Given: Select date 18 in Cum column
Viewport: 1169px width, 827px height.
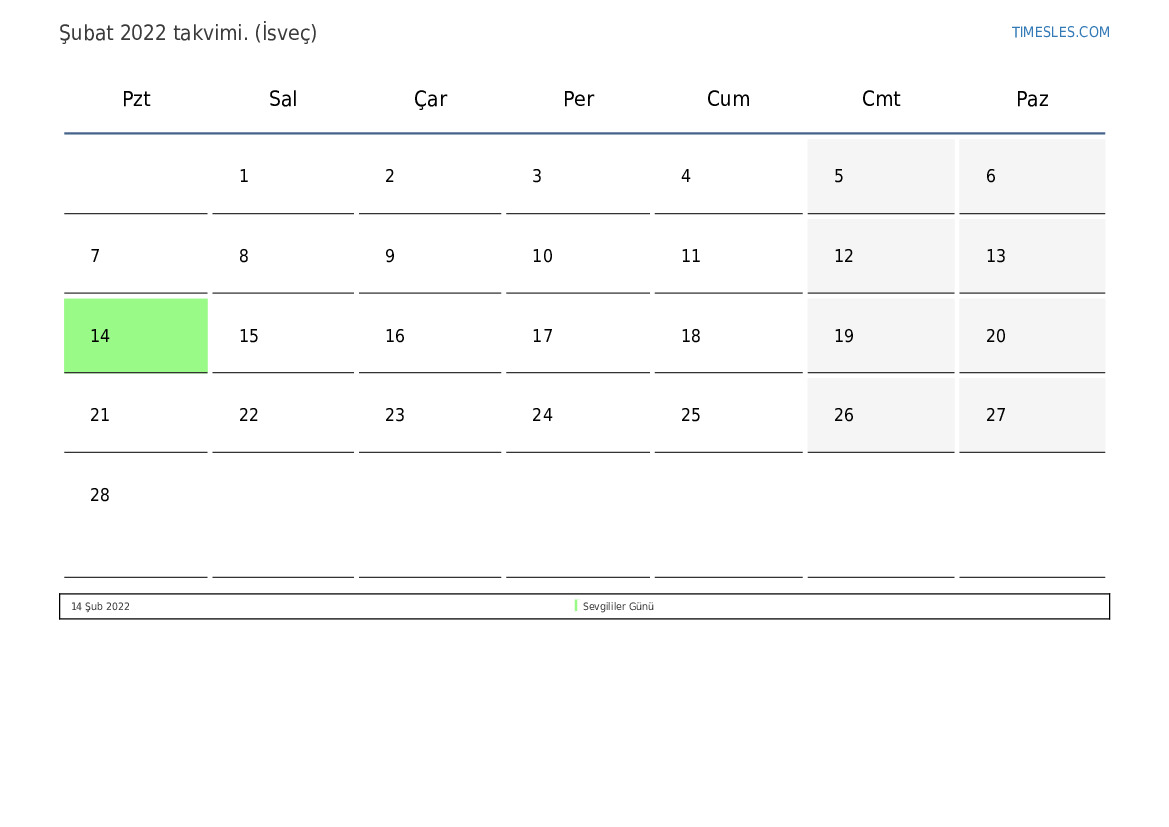Looking at the screenshot, I should [728, 337].
